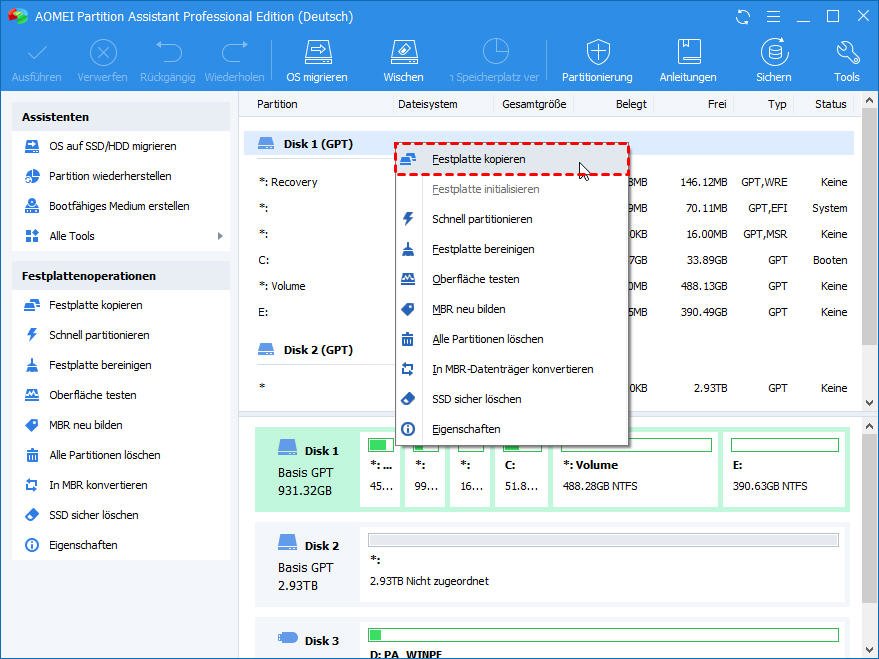Click partition list scrollbar down arrow
This screenshot has width=879, height=659.
[869, 402]
